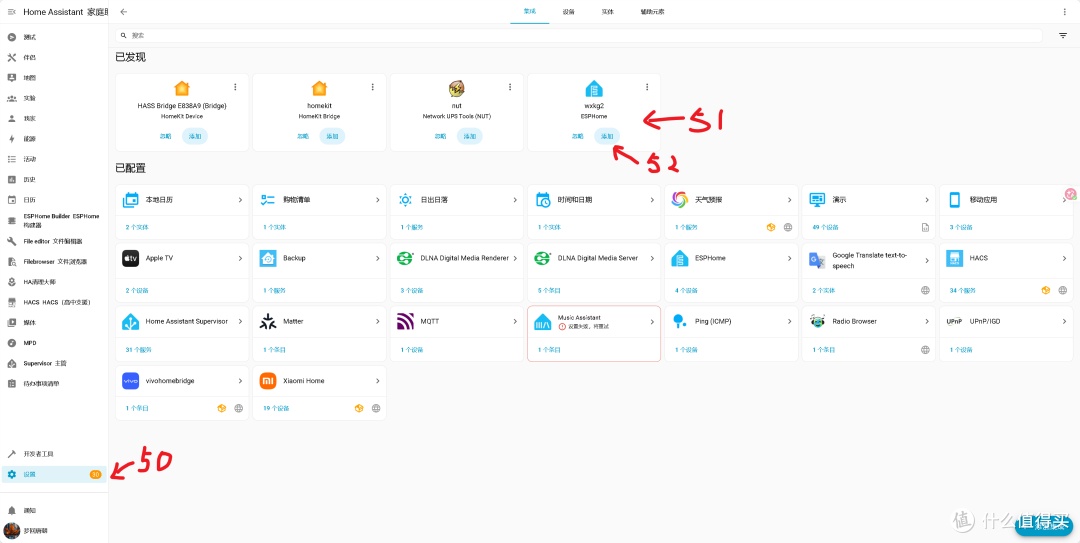Screen dimensions: 1080x543
Task: Open the 历史 history sidebar item
Action: point(54,180)
